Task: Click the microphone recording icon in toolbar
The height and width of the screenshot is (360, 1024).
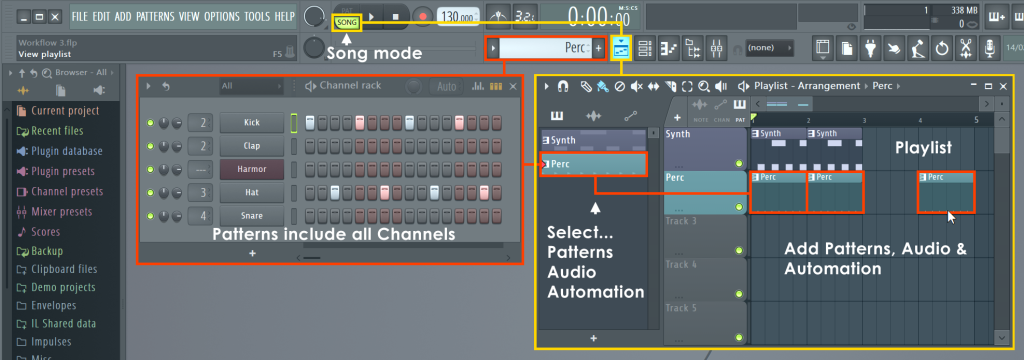Action: point(990,48)
